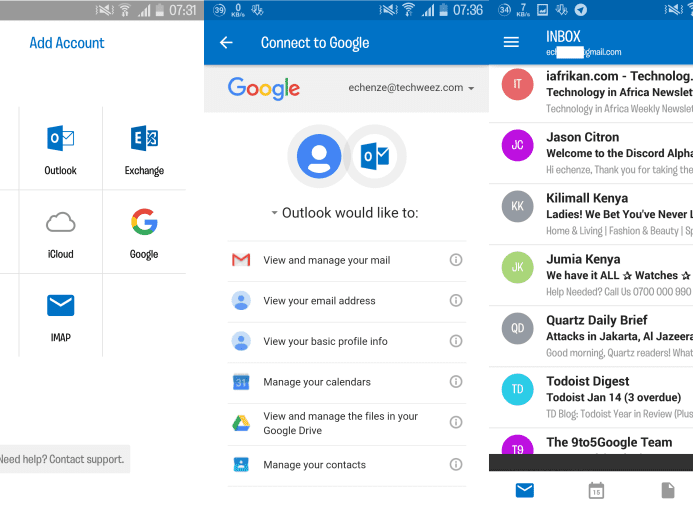Choose the Exchange account icon

coord(144,138)
